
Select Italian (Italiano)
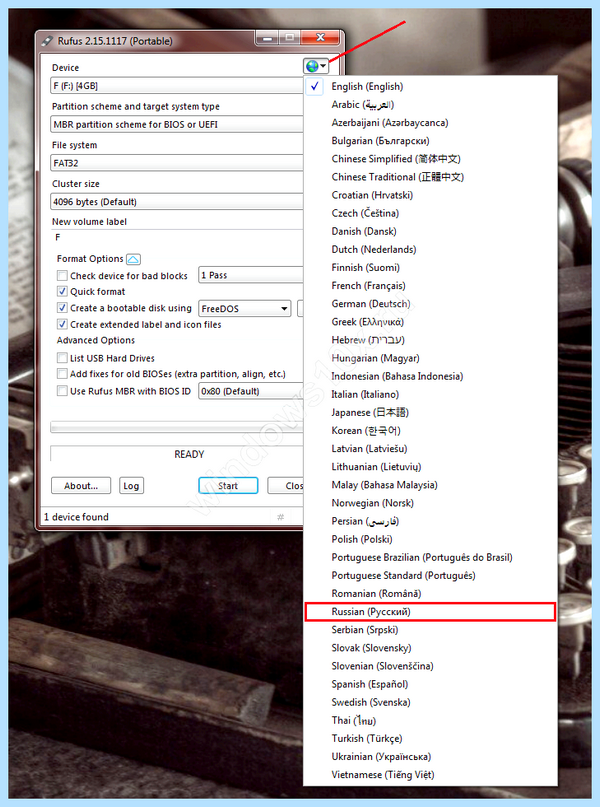pos(430,394)
